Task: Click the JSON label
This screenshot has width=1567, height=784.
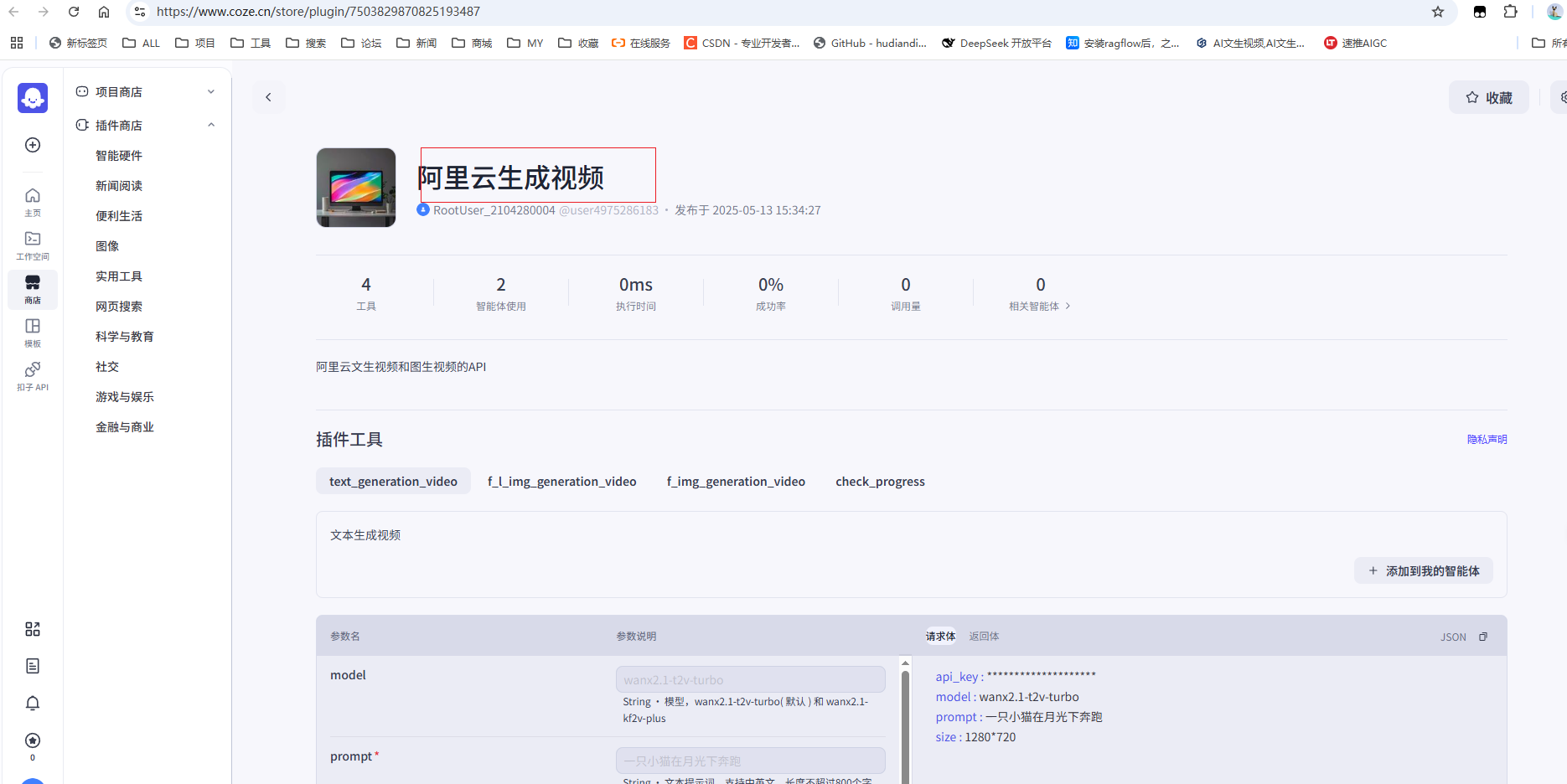Action: (1453, 637)
